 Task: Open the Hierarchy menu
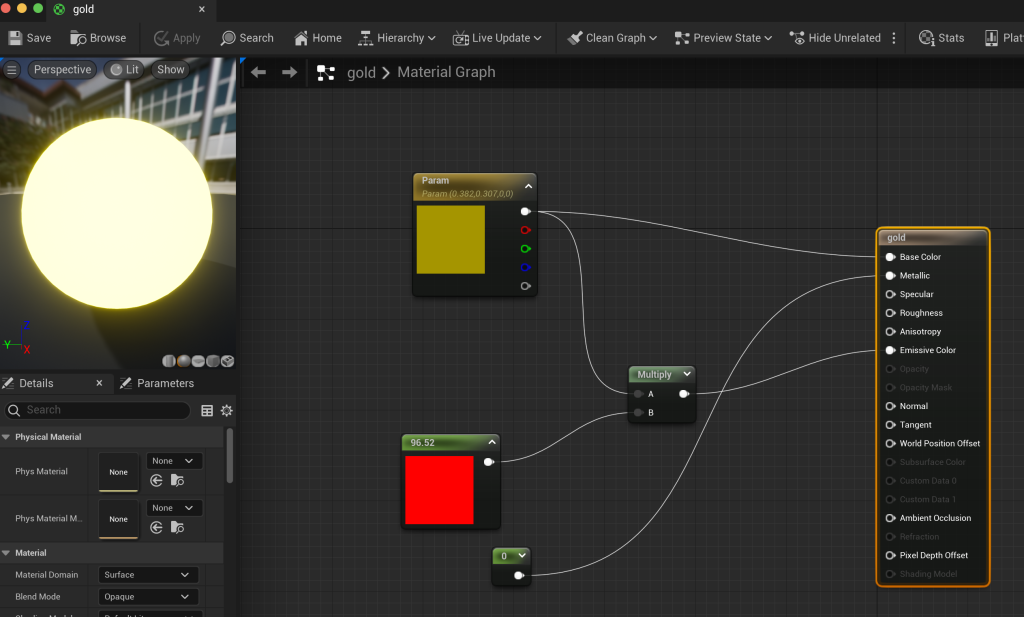[397, 38]
